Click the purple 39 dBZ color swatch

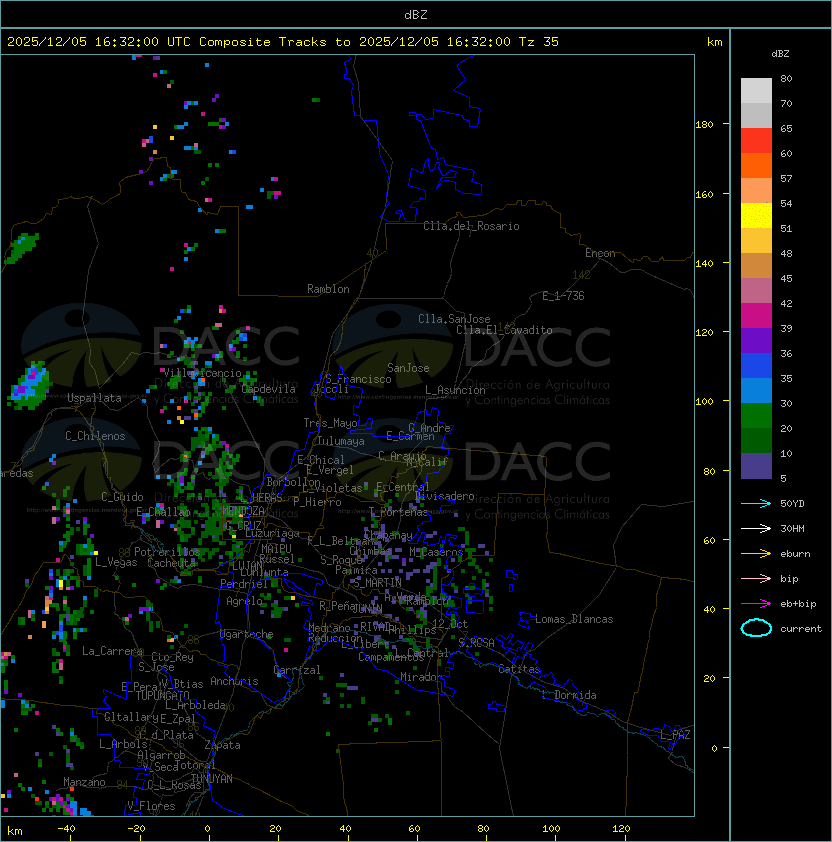(756, 340)
